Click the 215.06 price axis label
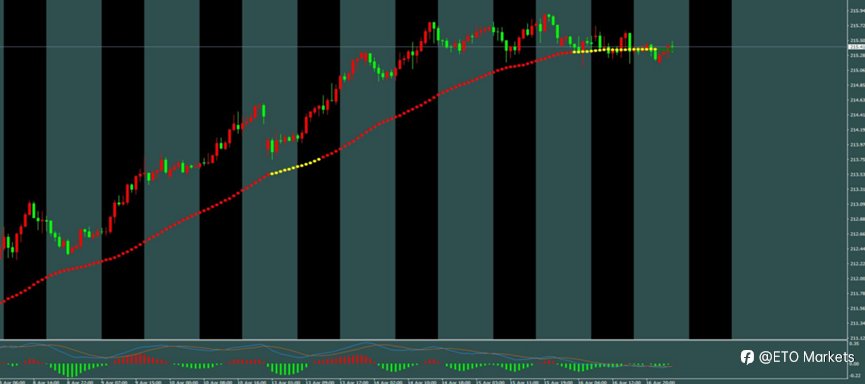This screenshot has width=865, height=384. point(857,70)
